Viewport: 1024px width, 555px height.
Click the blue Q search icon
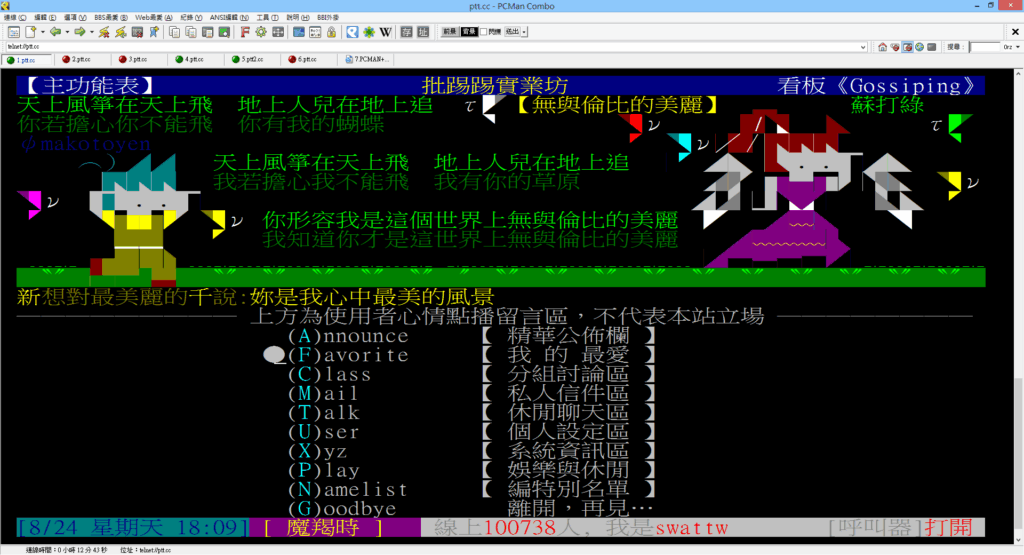[352, 32]
